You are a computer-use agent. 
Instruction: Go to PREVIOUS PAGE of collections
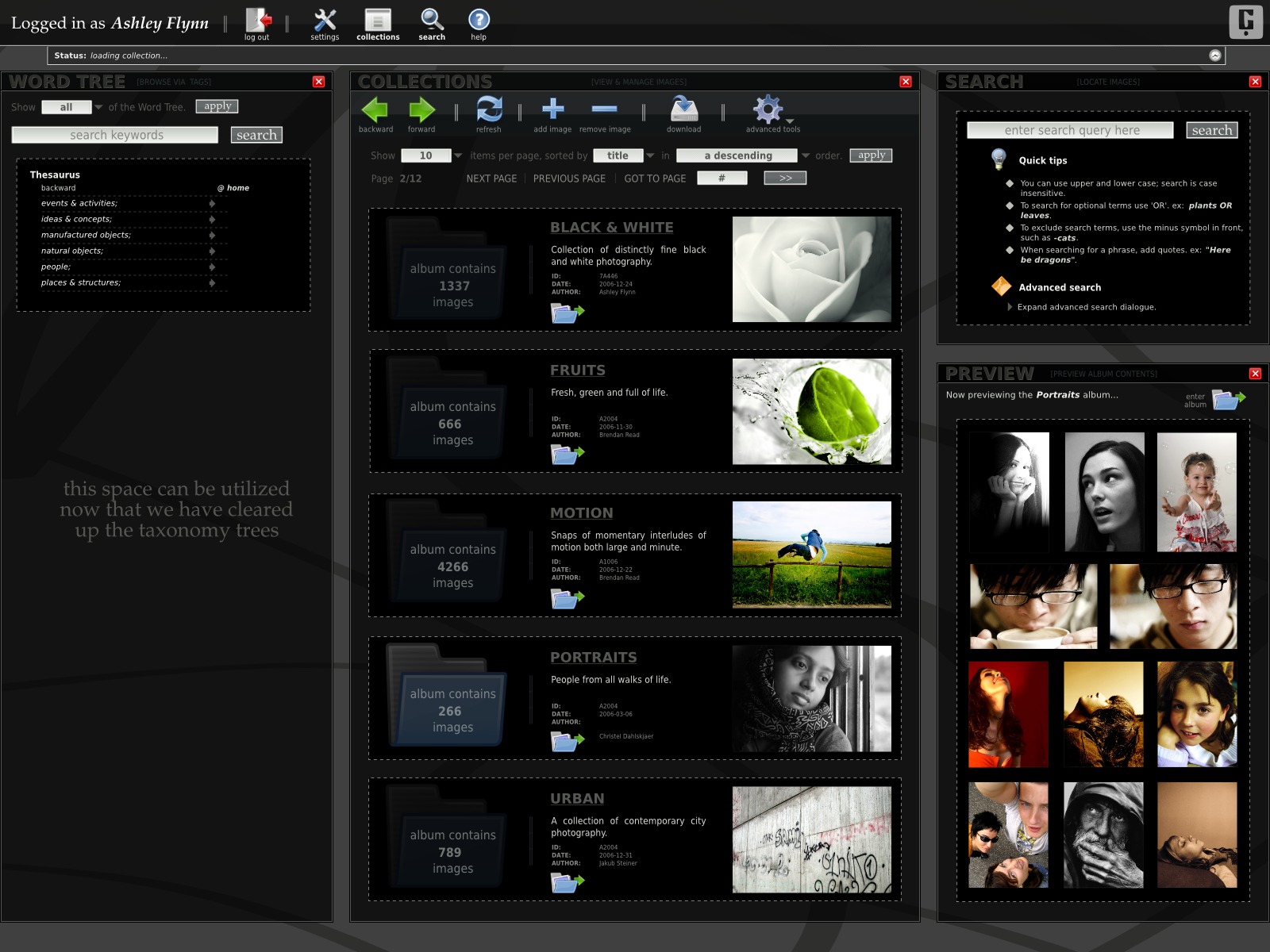(569, 178)
